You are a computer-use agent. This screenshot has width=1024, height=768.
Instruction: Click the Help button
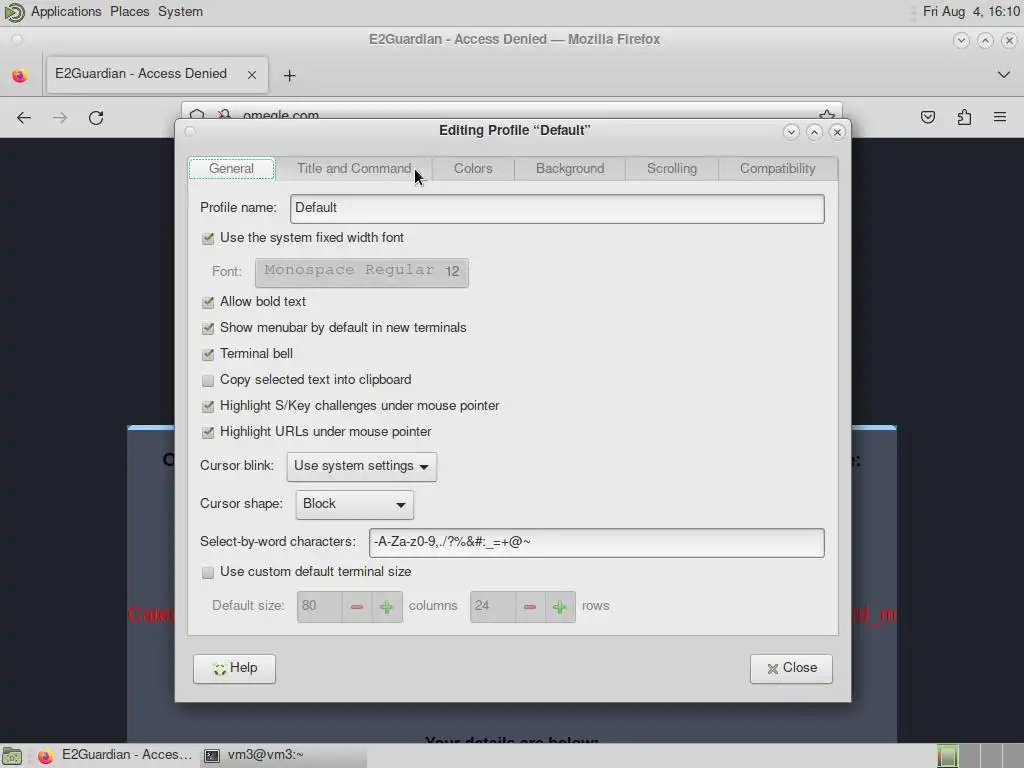click(x=234, y=668)
